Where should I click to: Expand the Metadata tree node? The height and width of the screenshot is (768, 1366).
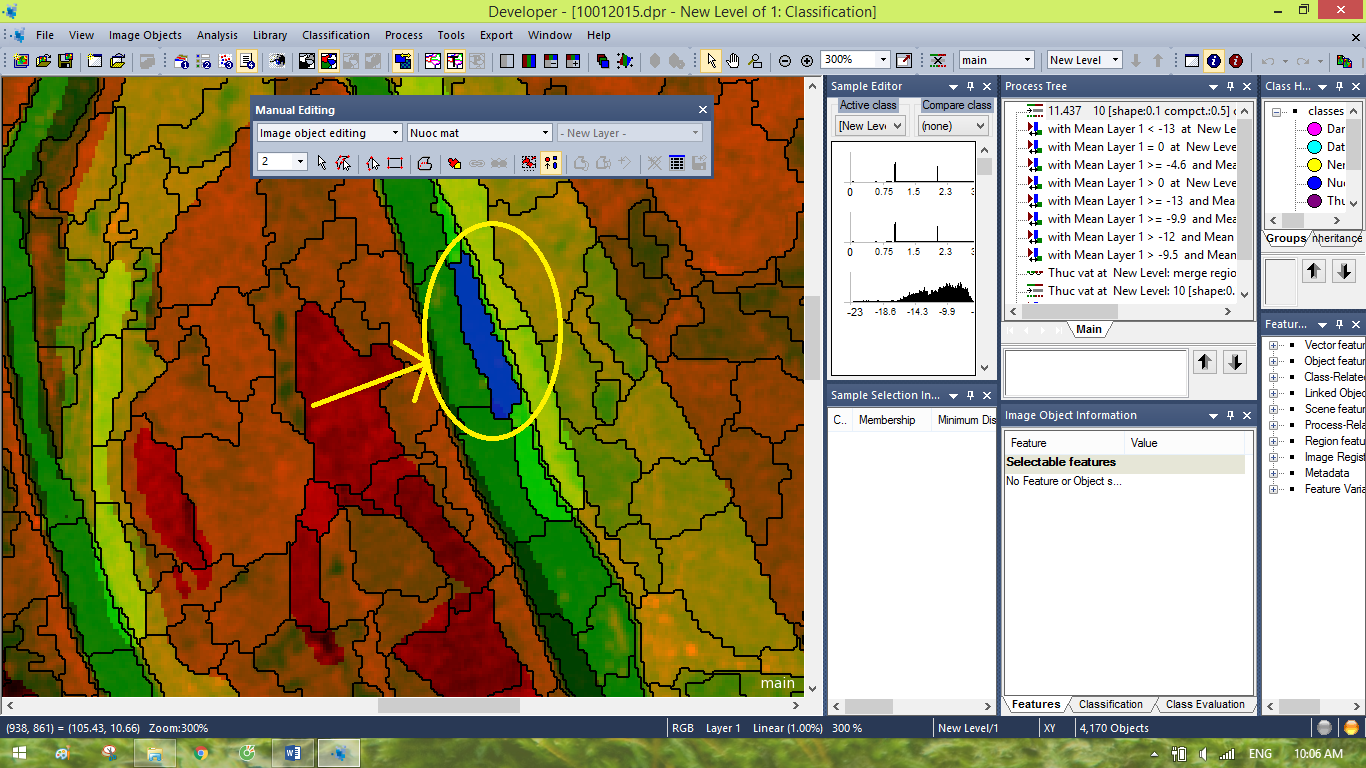1275,473
